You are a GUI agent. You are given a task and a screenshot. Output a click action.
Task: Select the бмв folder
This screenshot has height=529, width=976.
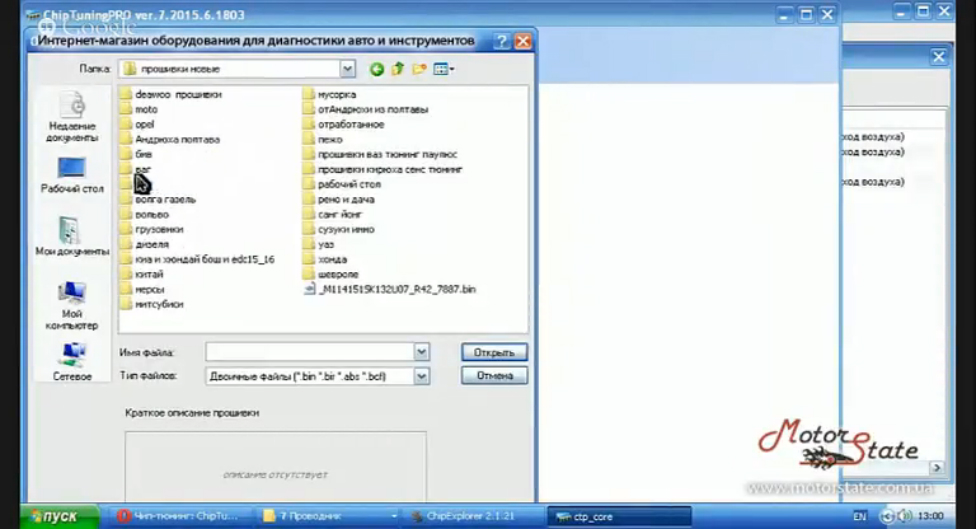pos(136,154)
